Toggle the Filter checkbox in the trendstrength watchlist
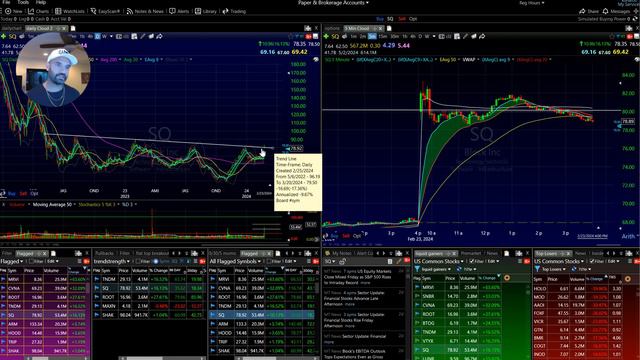Screen dimensions: 640x360 pos(138,261)
